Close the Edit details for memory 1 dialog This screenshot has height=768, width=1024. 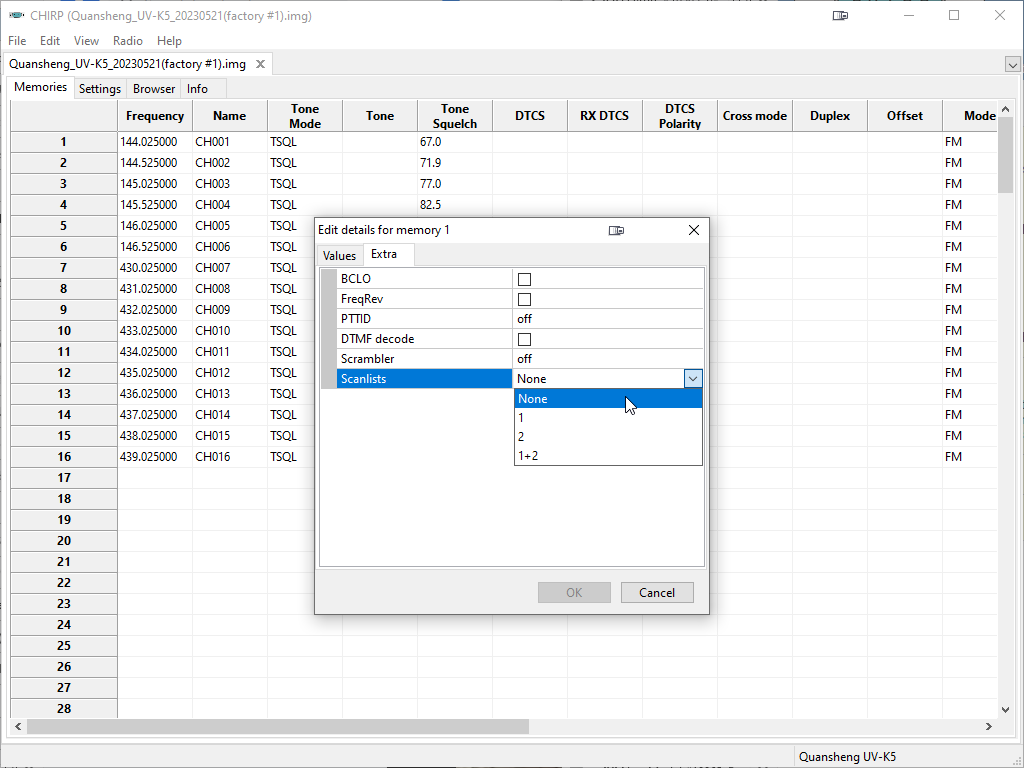[694, 230]
